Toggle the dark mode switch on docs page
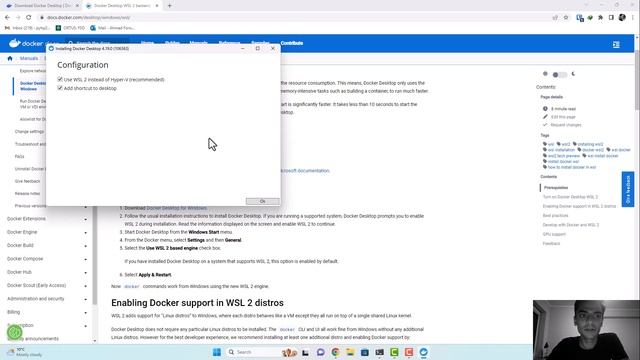 (x=559, y=75)
